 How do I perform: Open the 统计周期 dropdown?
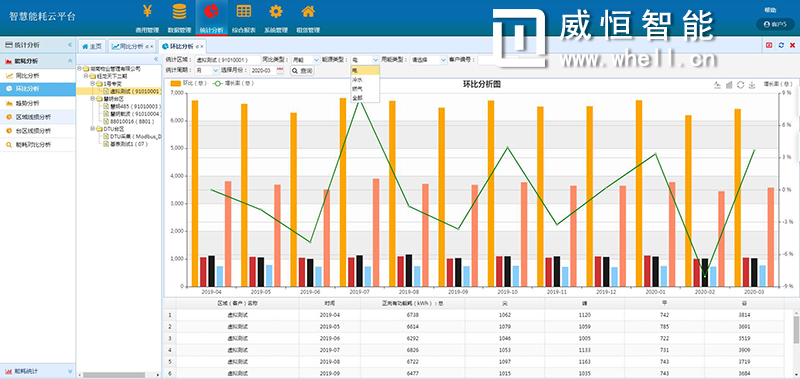[x=207, y=71]
